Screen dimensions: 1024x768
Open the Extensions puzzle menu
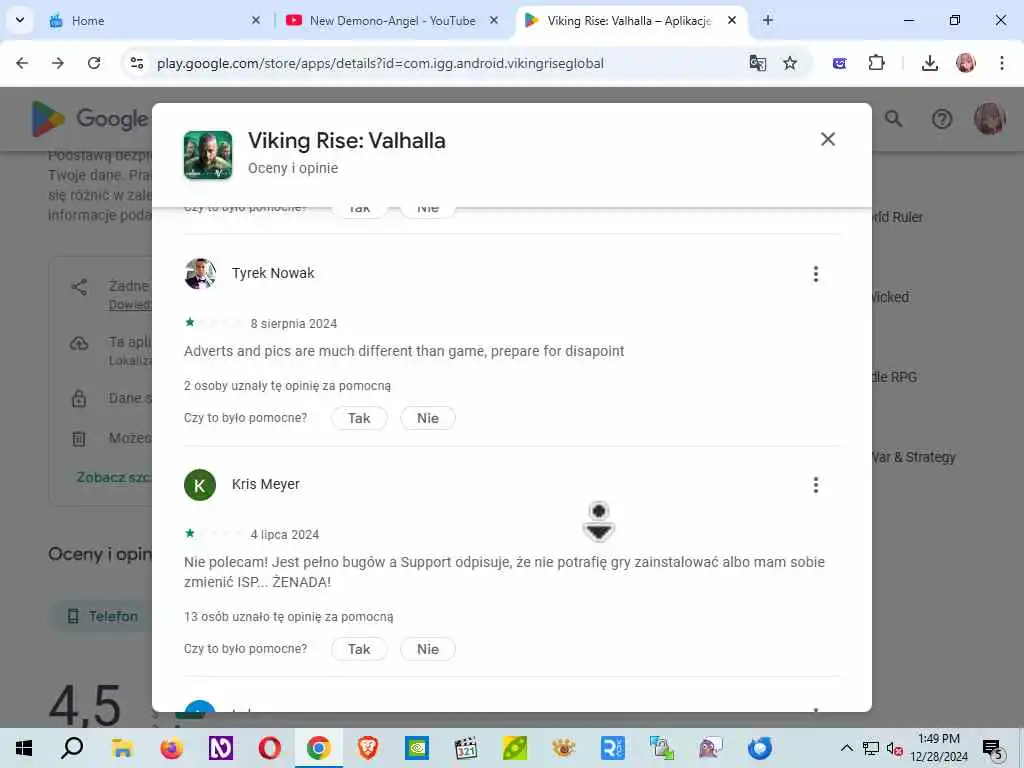coord(876,63)
